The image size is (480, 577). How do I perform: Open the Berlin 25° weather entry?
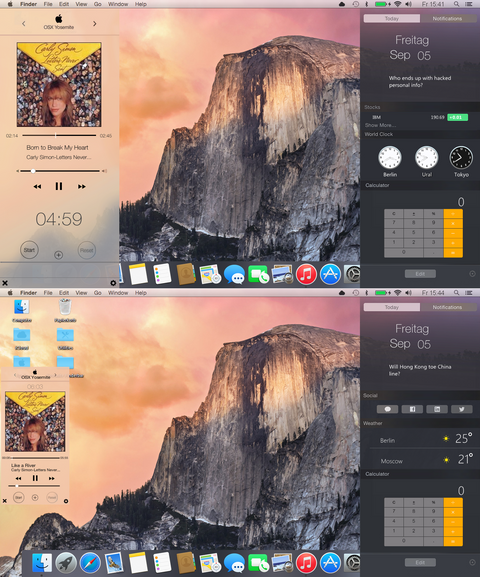click(x=420, y=439)
